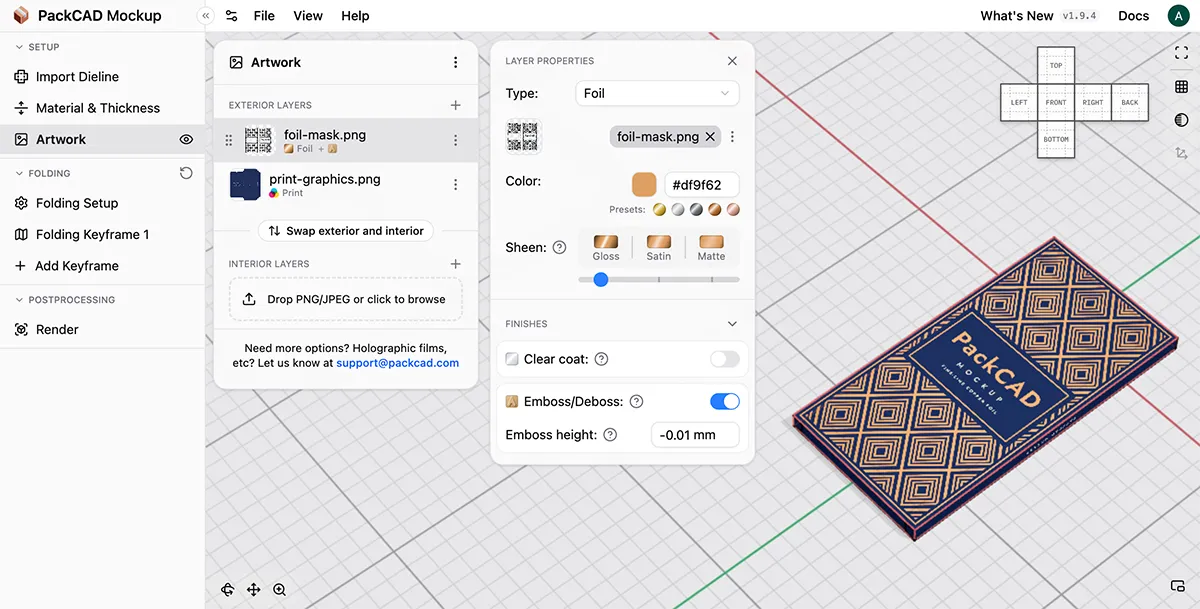Collapse the sidebar with the double-chevron button
This screenshot has width=1200, height=609.
click(205, 16)
